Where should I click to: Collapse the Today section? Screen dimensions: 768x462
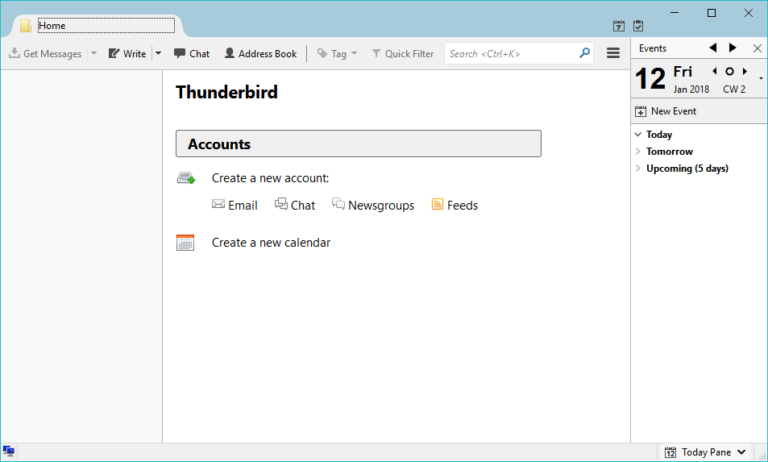click(x=638, y=134)
